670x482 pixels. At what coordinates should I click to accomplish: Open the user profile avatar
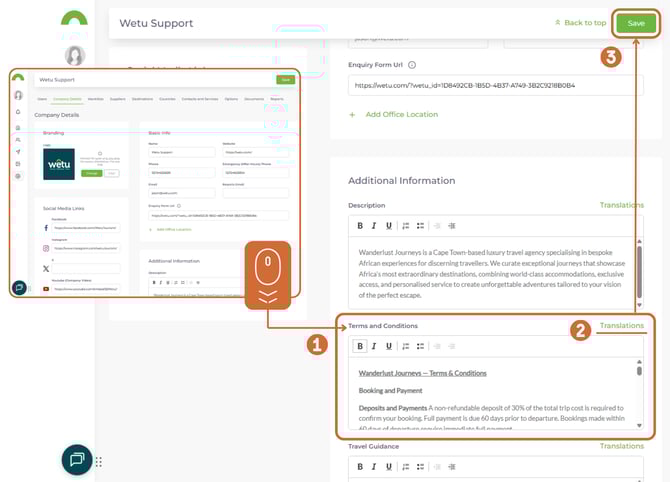click(75, 56)
